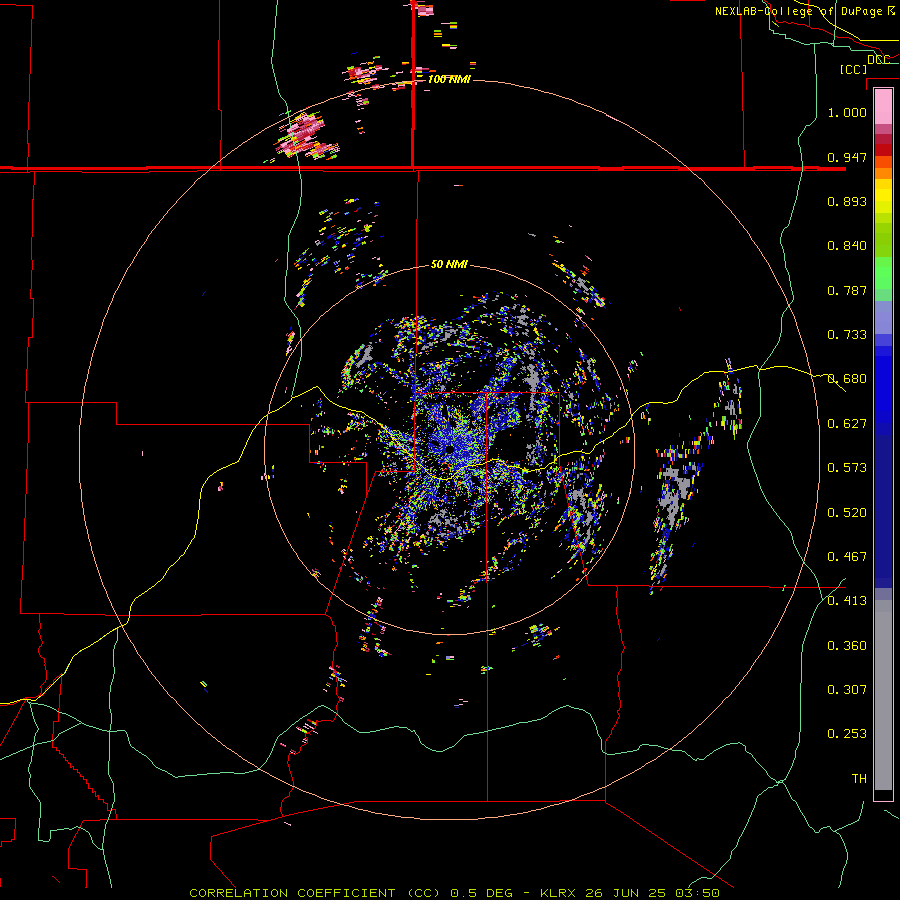Screen dimensions: 900x900
Task: Pick the yellow color bar segment
Action: [x=883, y=196]
